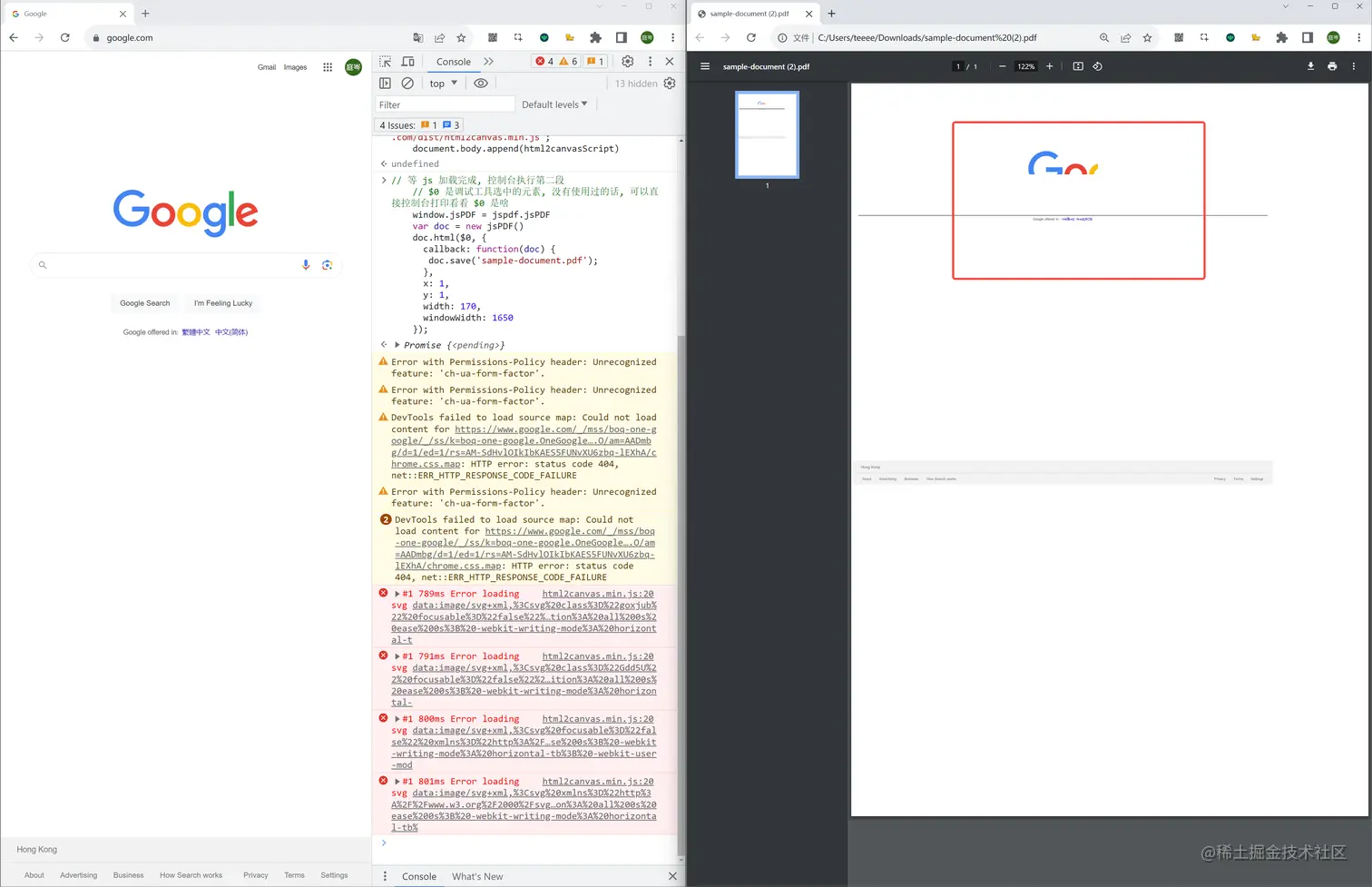Click the Images link on Google page
The width and height of the screenshot is (1372, 887).
pos(295,67)
